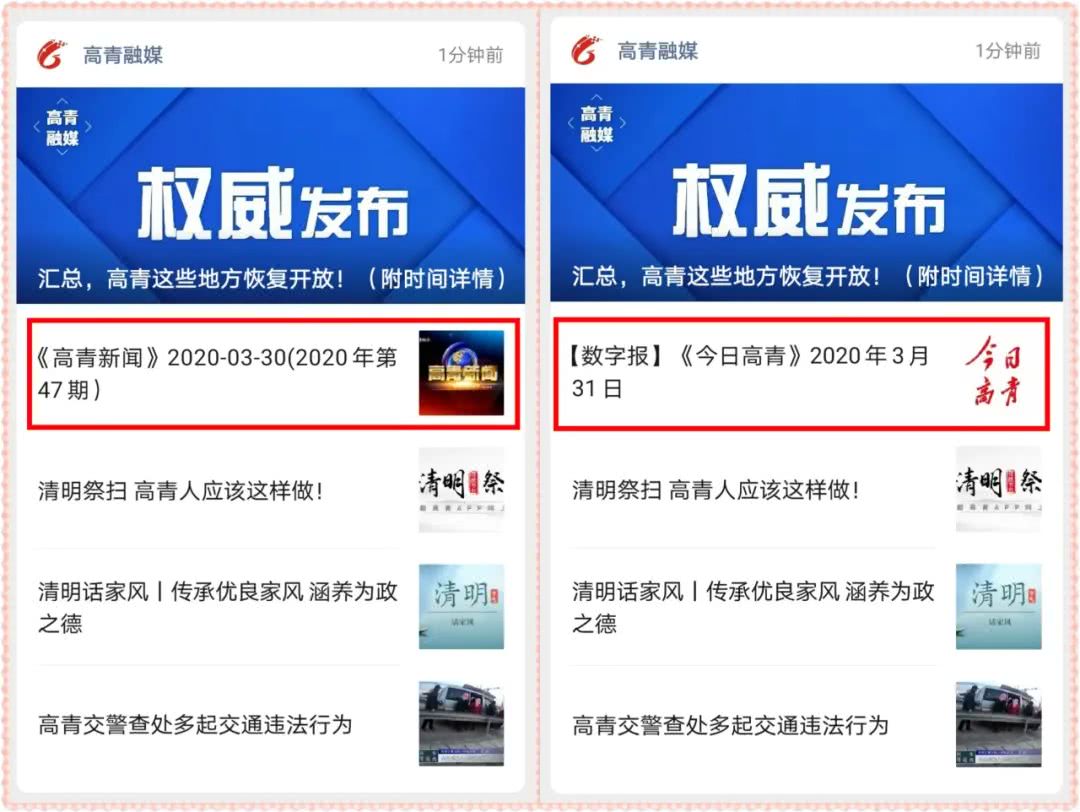Open 清明祭扫 高青人应该这样做 in right card
Image resolution: width=1080 pixels, height=812 pixels.
point(716,490)
